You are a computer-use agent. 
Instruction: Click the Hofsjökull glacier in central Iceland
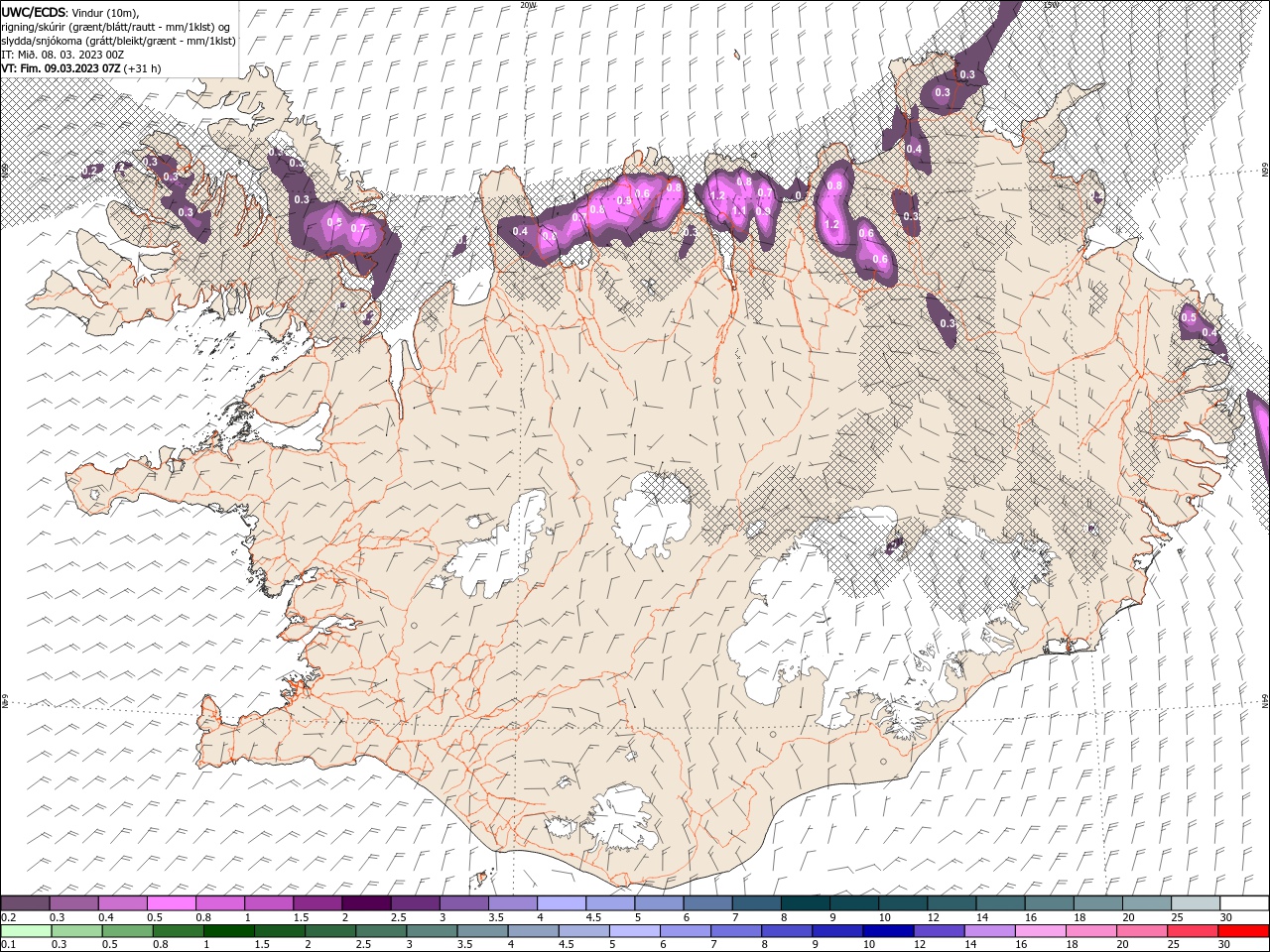tap(652, 515)
